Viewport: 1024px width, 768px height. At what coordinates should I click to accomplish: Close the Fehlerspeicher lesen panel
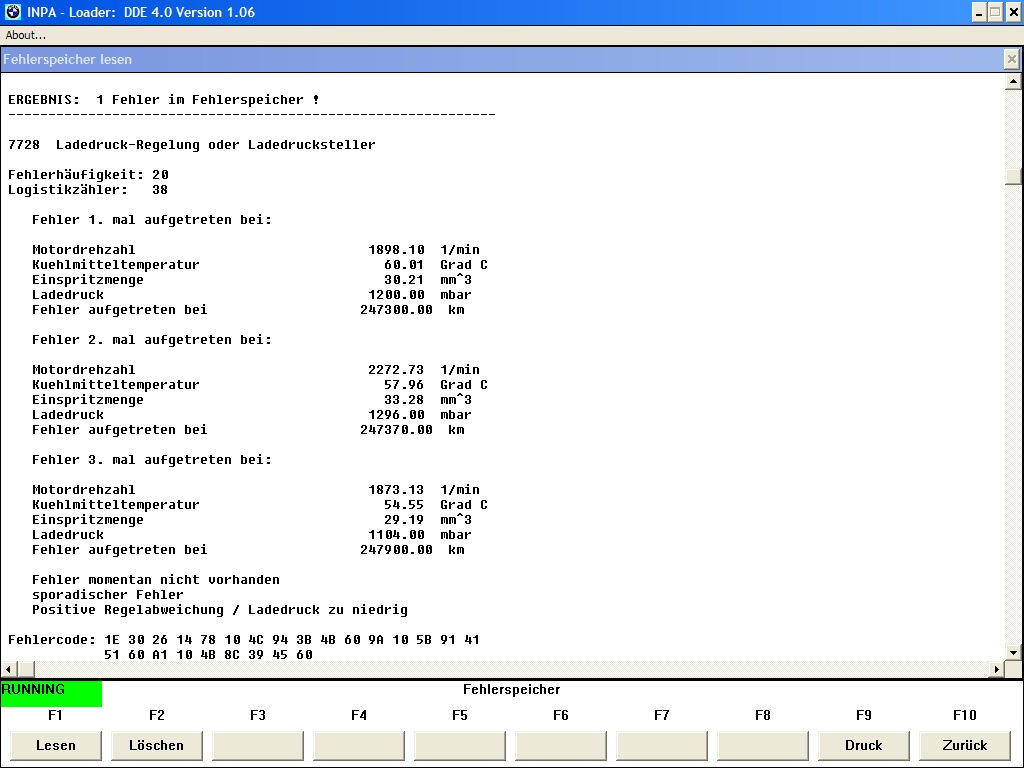click(1011, 60)
